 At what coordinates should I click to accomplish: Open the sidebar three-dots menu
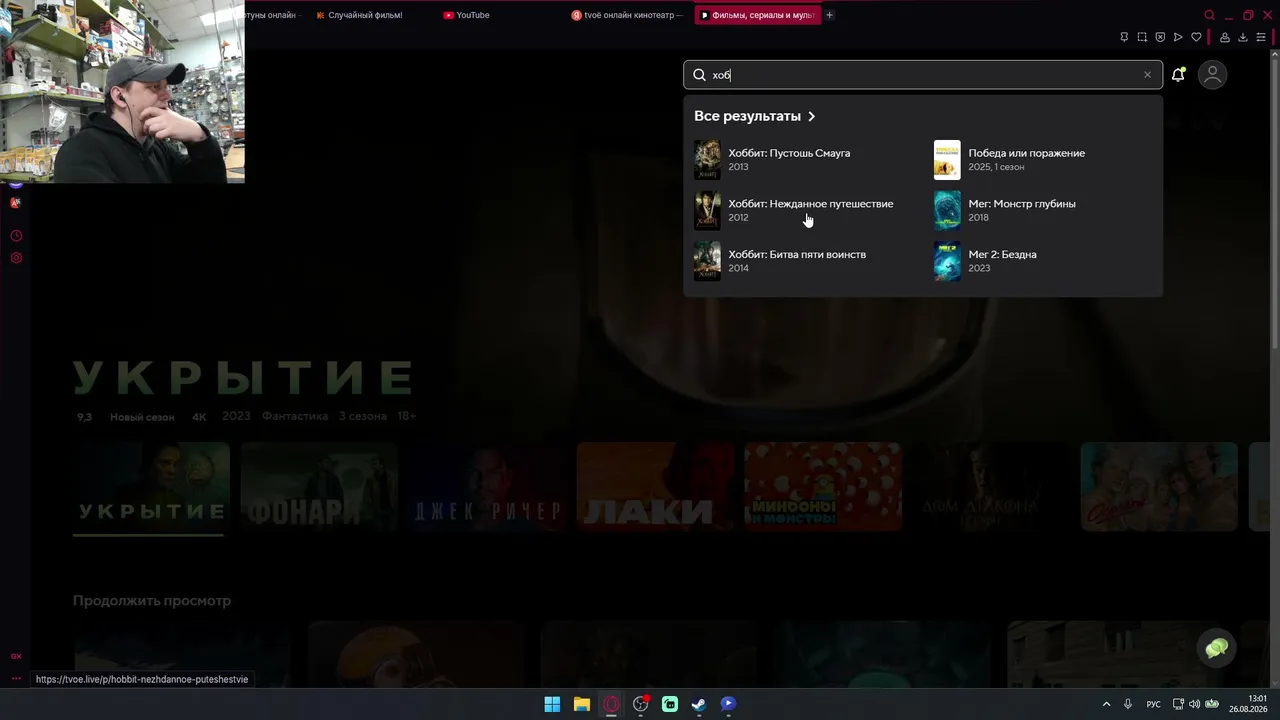click(16, 679)
